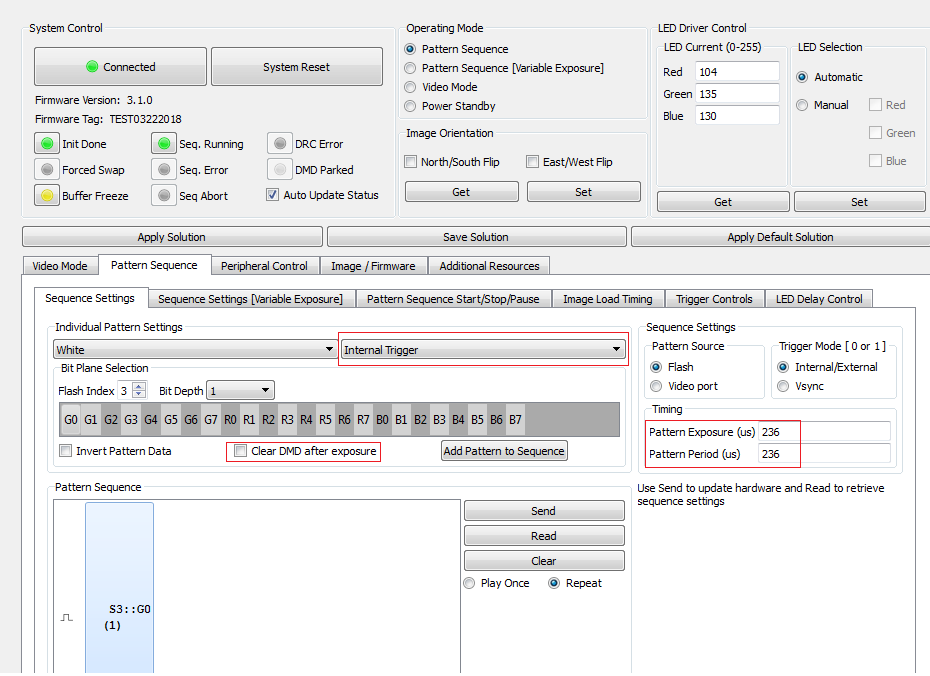The image size is (930, 676).
Task: Open the Trigger Controls tab
Action: coord(714,299)
